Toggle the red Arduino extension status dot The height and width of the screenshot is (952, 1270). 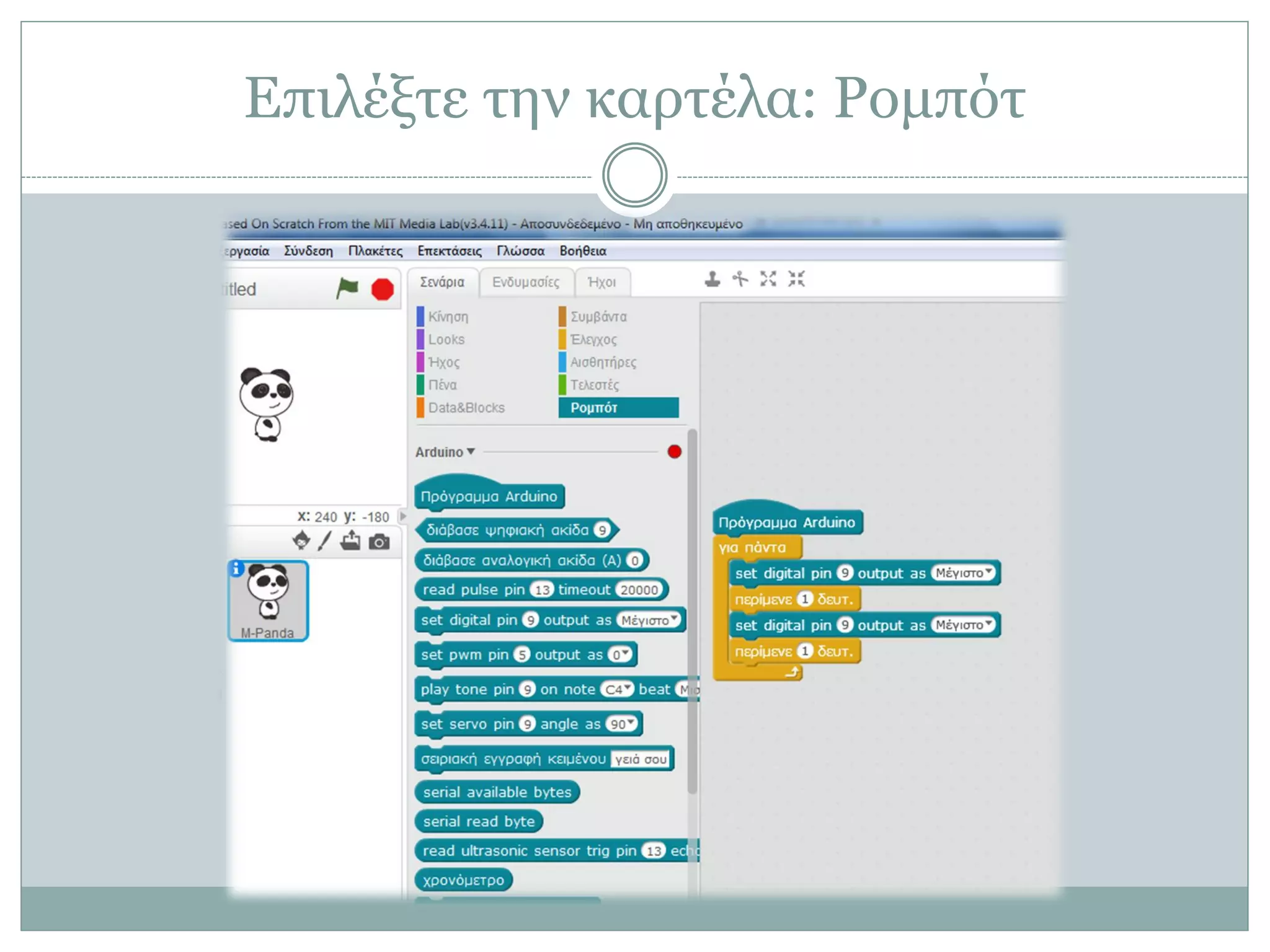pyautogui.click(x=674, y=452)
